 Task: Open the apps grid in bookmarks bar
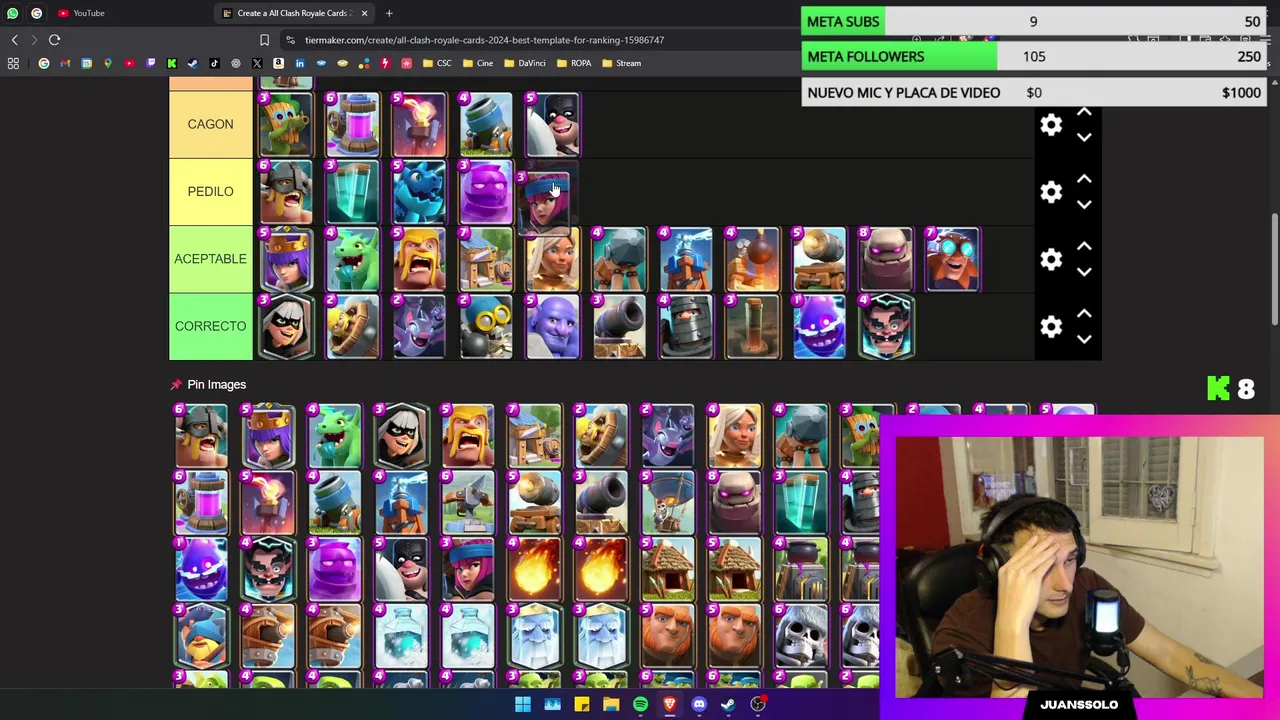click(x=13, y=63)
